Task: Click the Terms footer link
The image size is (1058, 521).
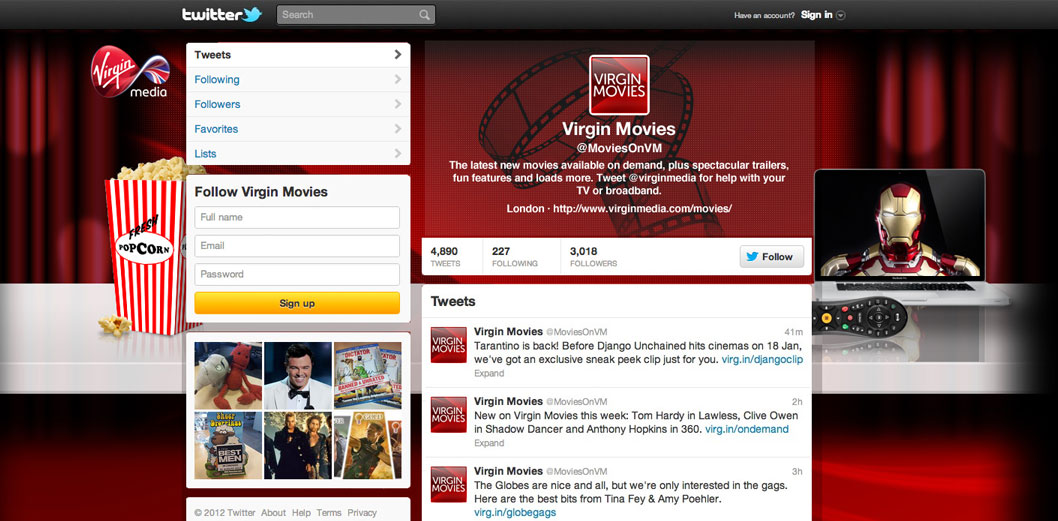Action: point(329,513)
